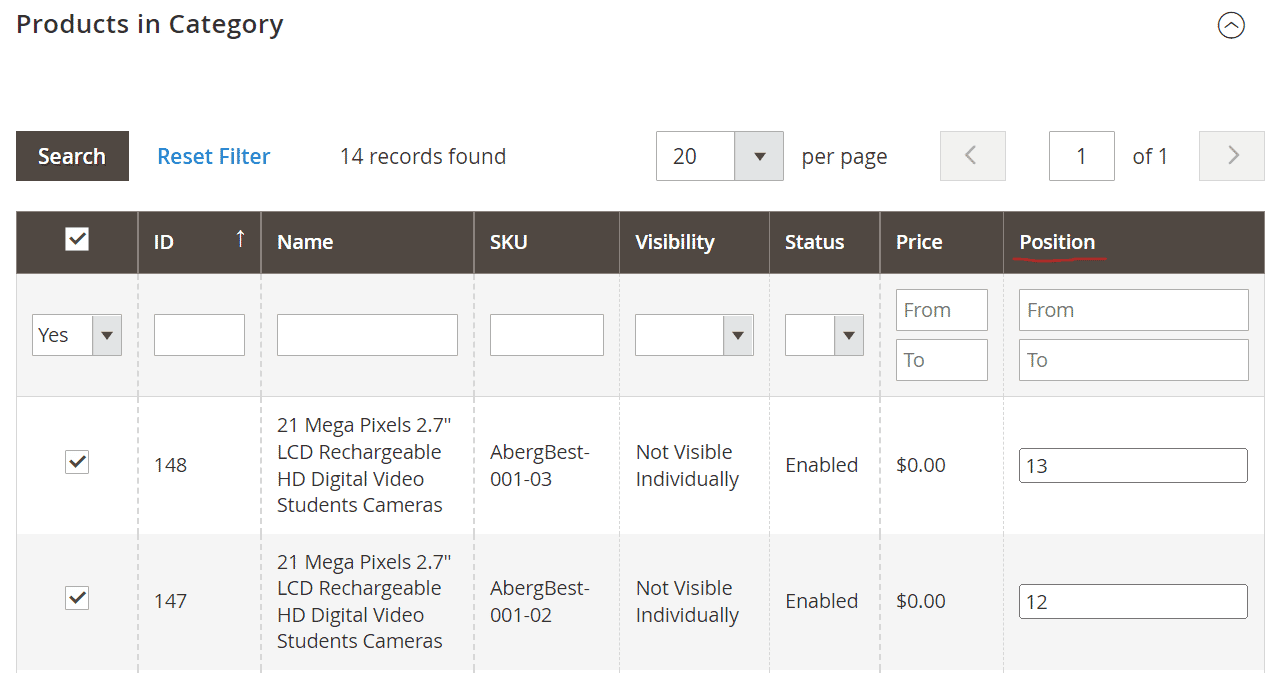Sort by the Price column header
This screenshot has width=1273, height=673.
941,242
